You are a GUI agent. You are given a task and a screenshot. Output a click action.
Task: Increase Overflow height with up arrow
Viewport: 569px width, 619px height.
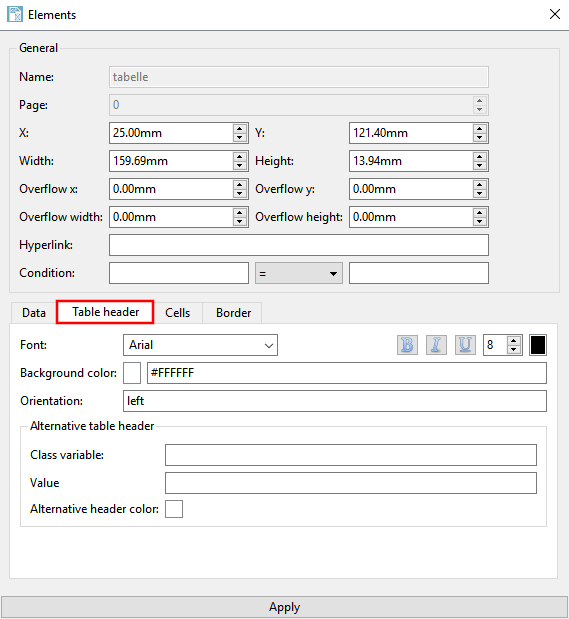[479, 213]
